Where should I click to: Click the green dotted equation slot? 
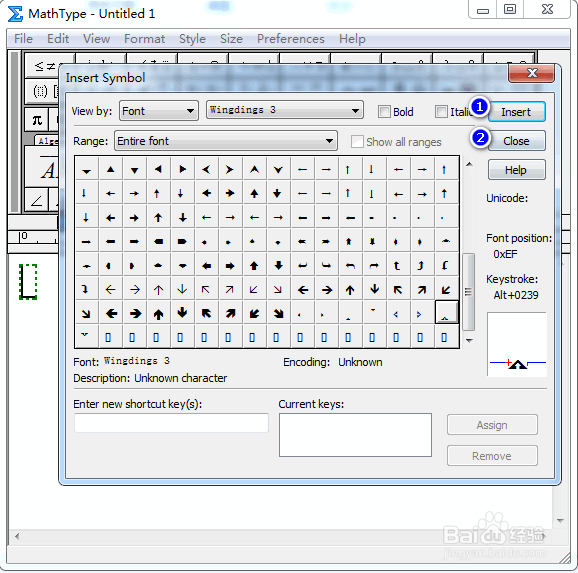pyautogui.click(x=28, y=282)
